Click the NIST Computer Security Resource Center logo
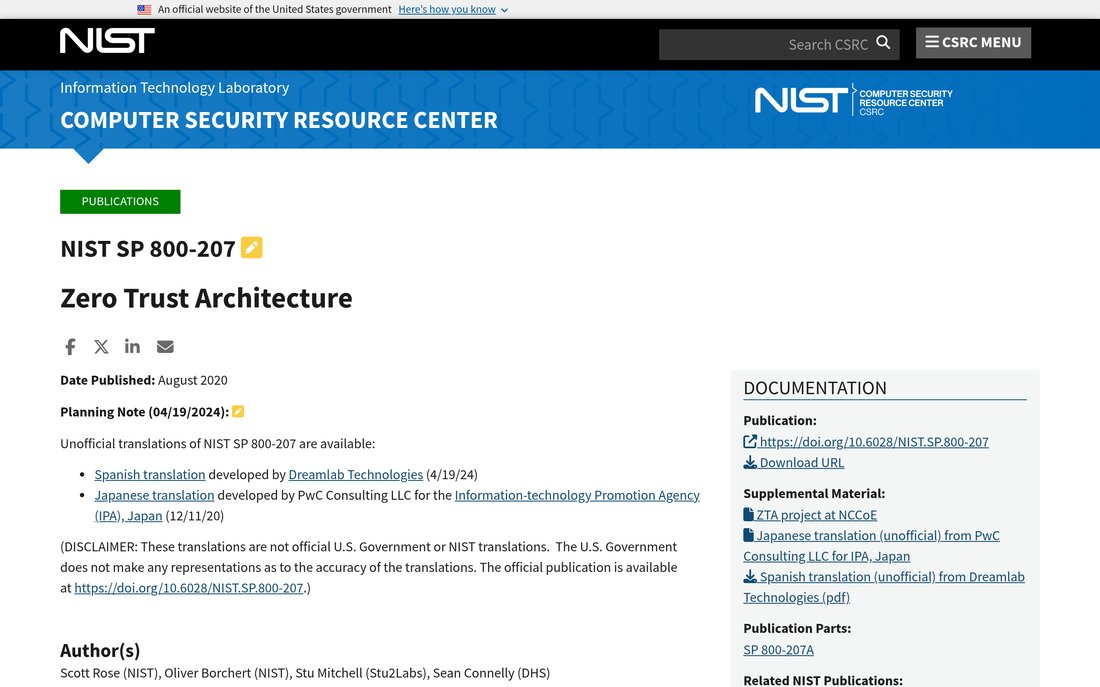Image resolution: width=1100 pixels, height=687 pixels. click(x=854, y=100)
